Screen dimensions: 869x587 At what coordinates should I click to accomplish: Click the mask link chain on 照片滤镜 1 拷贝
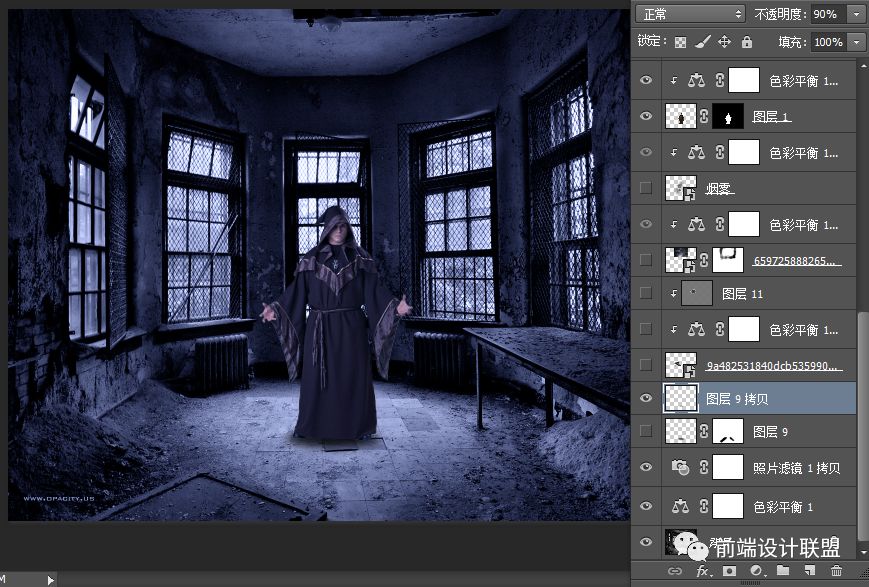(704, 467)
